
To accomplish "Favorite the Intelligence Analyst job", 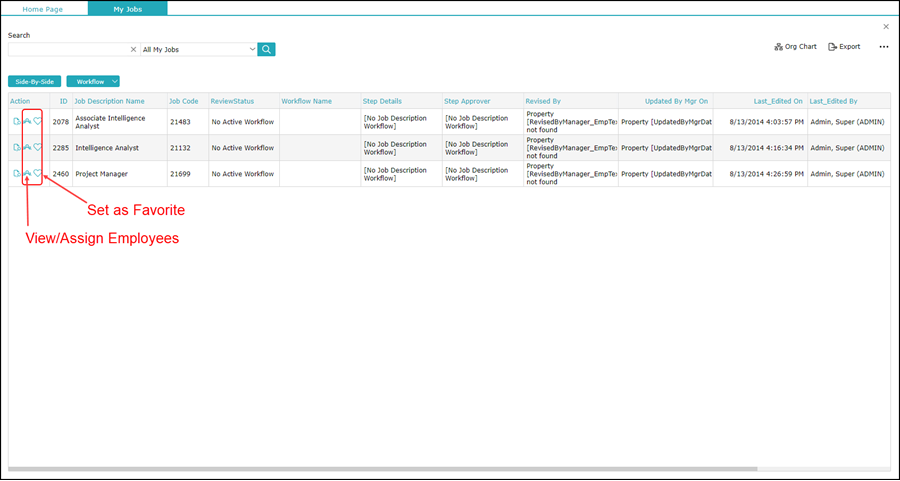I will point(38,147).
